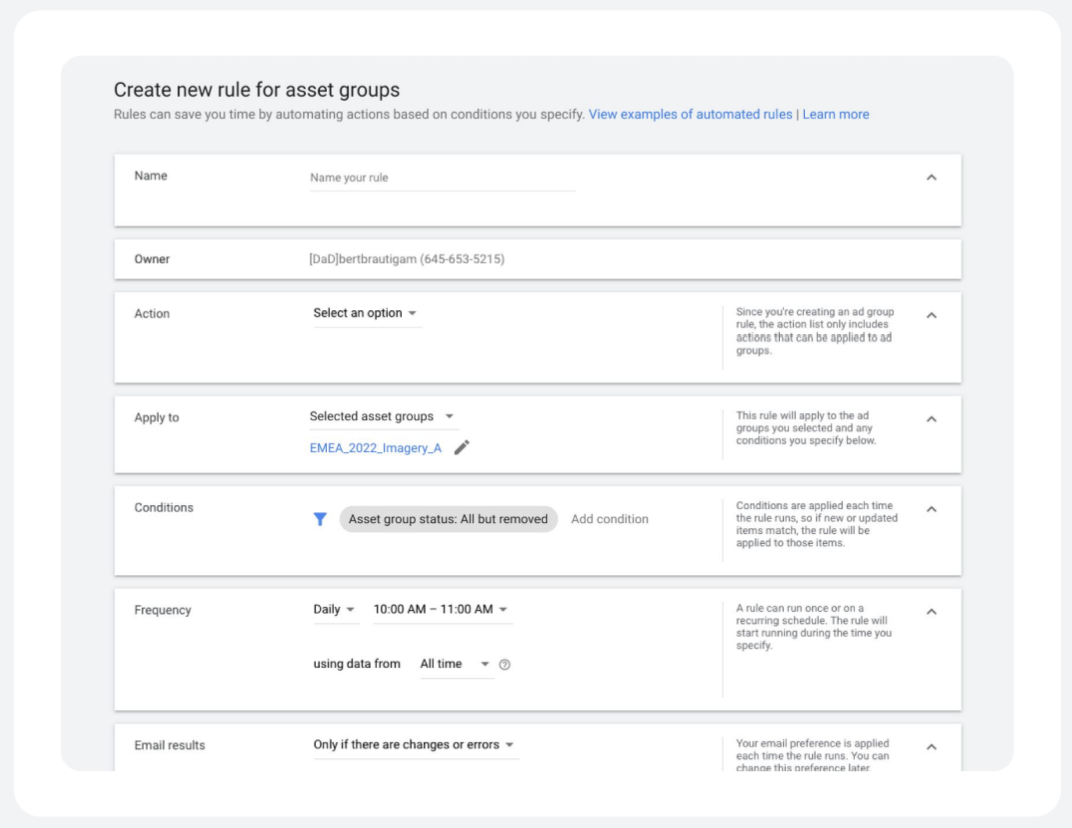Click the pencil edit icon beside EMEA_2022_Imagery_A
Image resolution: width=1072 pixels, height=828 pixels.
coord(461,448)
